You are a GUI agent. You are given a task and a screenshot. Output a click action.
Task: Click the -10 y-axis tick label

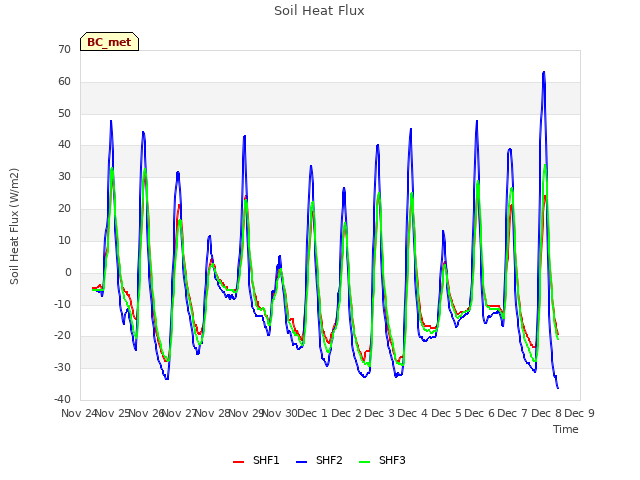[x=62, y=304]
